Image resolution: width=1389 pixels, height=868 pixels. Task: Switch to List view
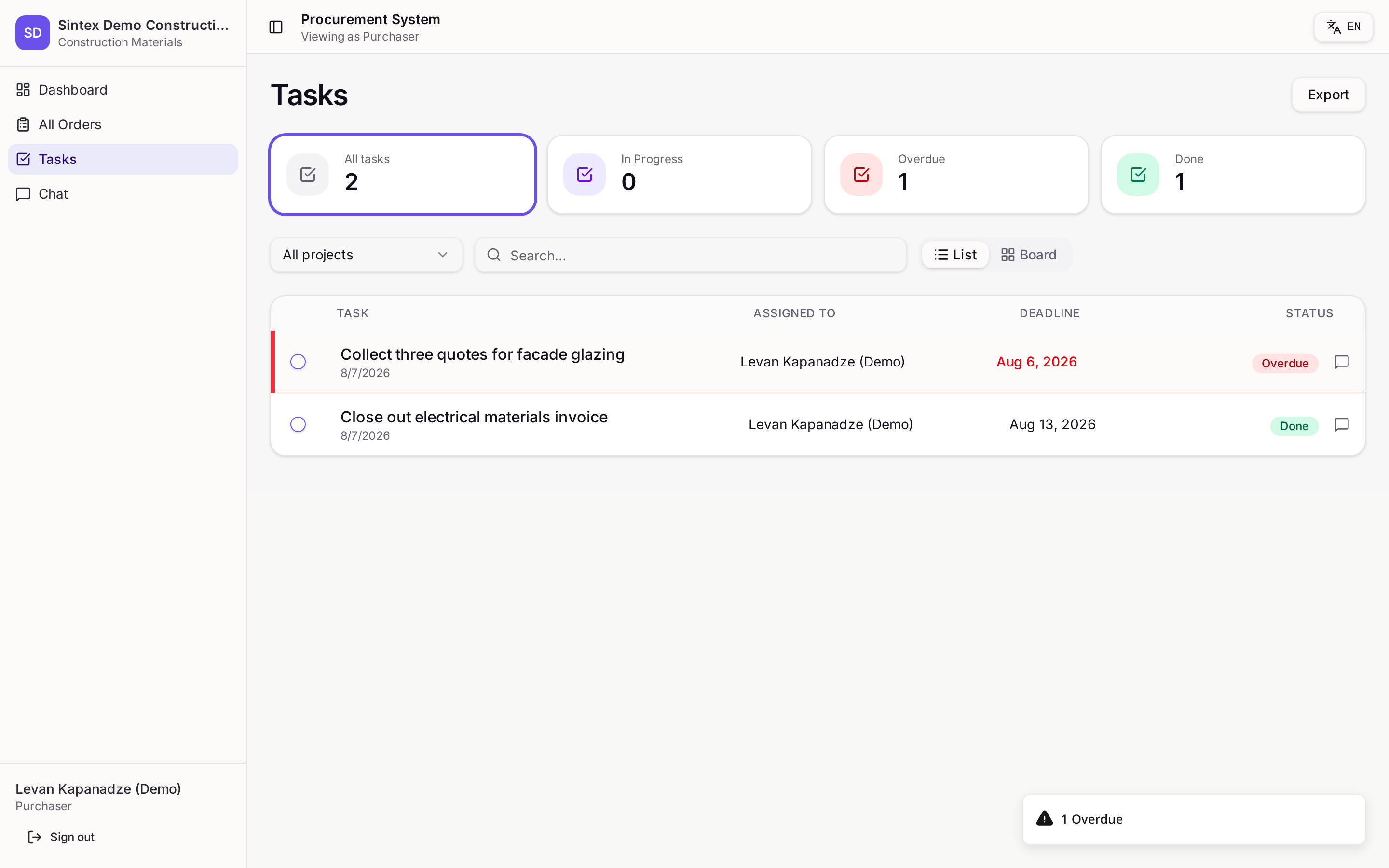tap(955, 255)
